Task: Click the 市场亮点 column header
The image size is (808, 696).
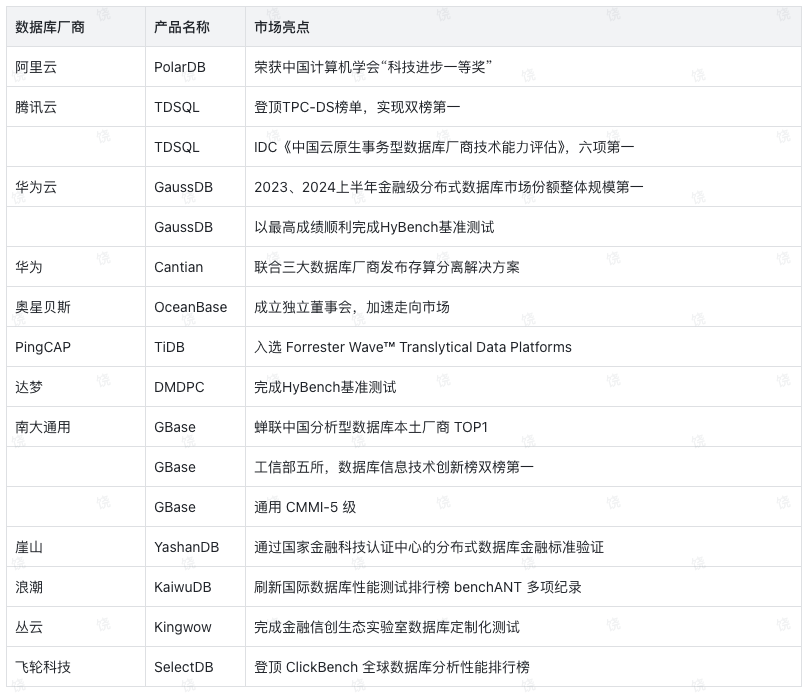Action: click(523, 27)
